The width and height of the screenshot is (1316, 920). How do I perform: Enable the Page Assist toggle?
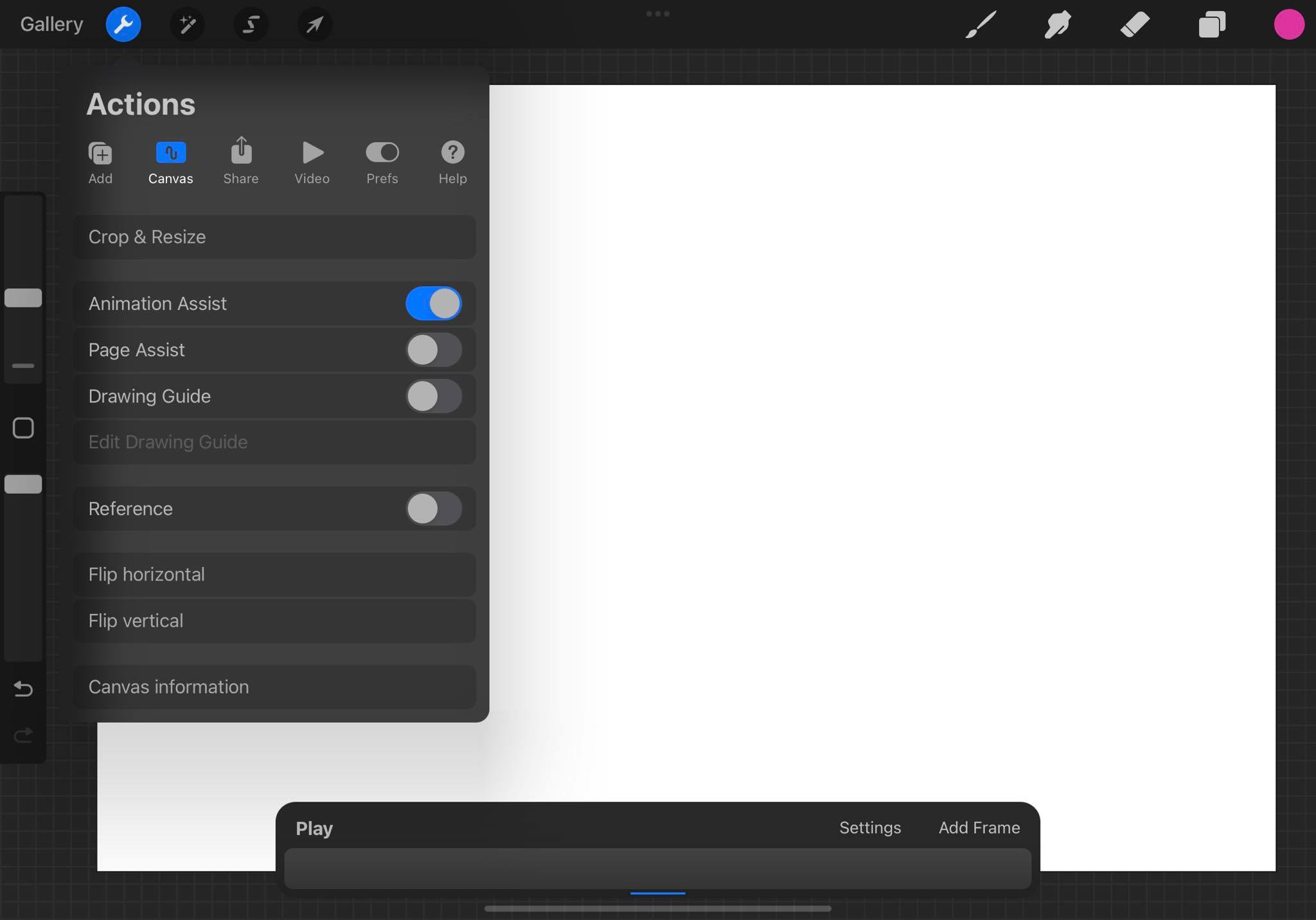(x=434, y=350)
